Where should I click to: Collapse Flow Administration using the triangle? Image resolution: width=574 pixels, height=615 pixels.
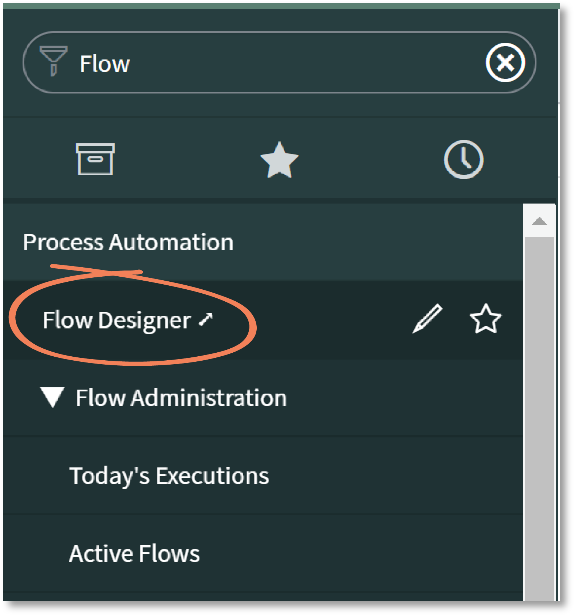click(52, 397)
